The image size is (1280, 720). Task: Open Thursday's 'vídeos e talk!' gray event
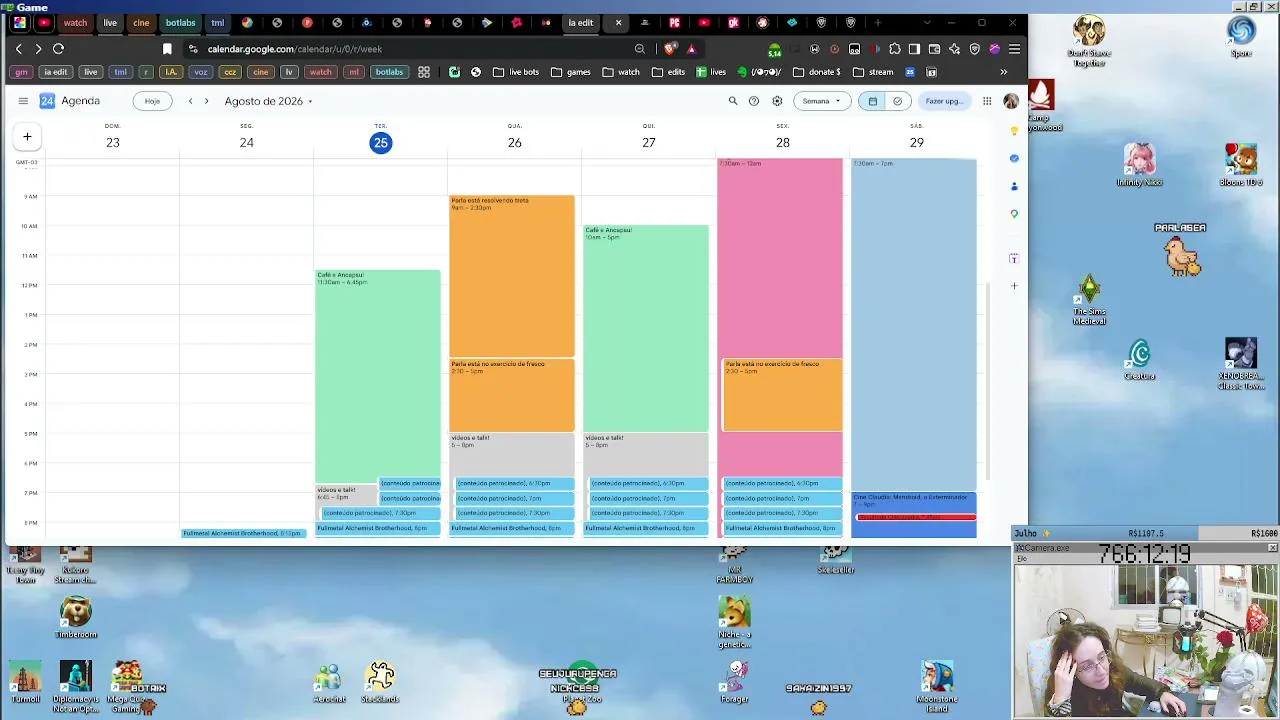646,456
